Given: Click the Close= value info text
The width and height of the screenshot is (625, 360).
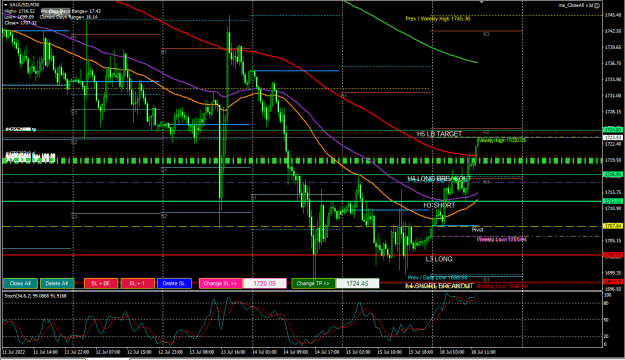Looking at the screenshot, I should click(x=20, y=23).
